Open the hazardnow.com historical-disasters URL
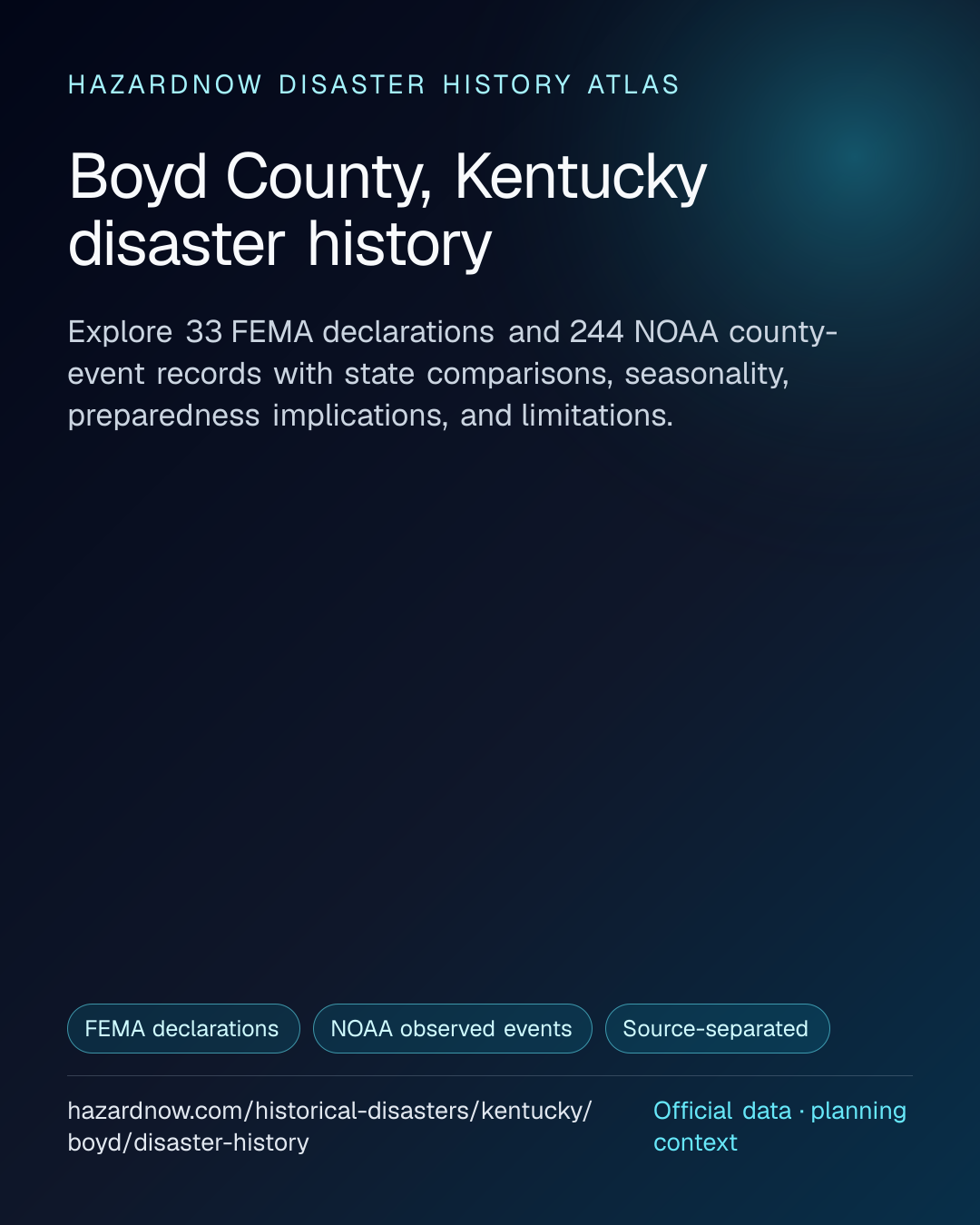The image size is (980, 1225). 330,1126
